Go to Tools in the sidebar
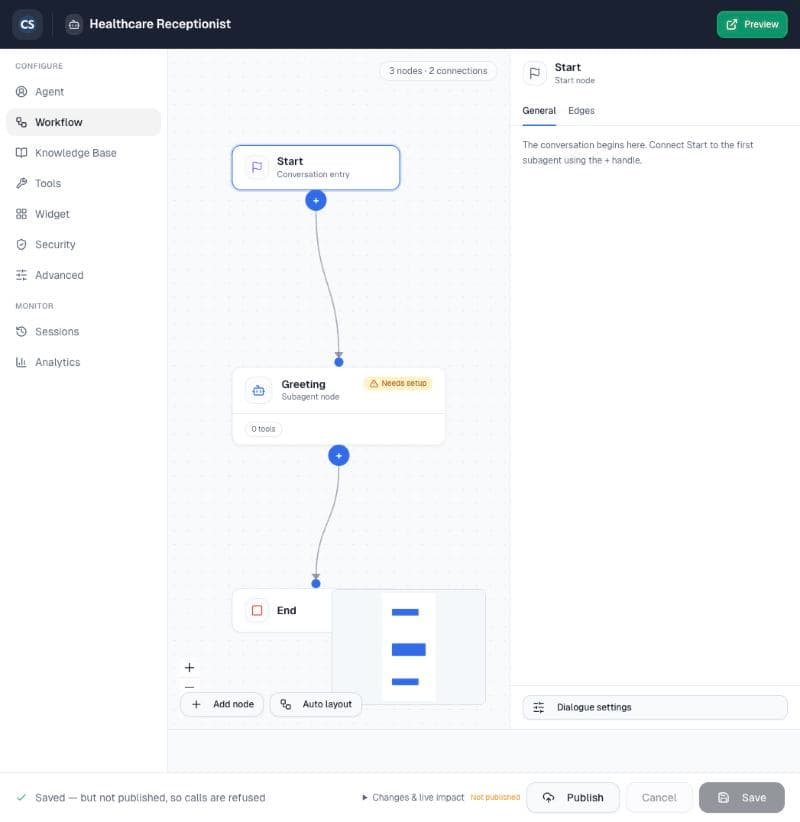800x822 pixels. tap(83, 183)
